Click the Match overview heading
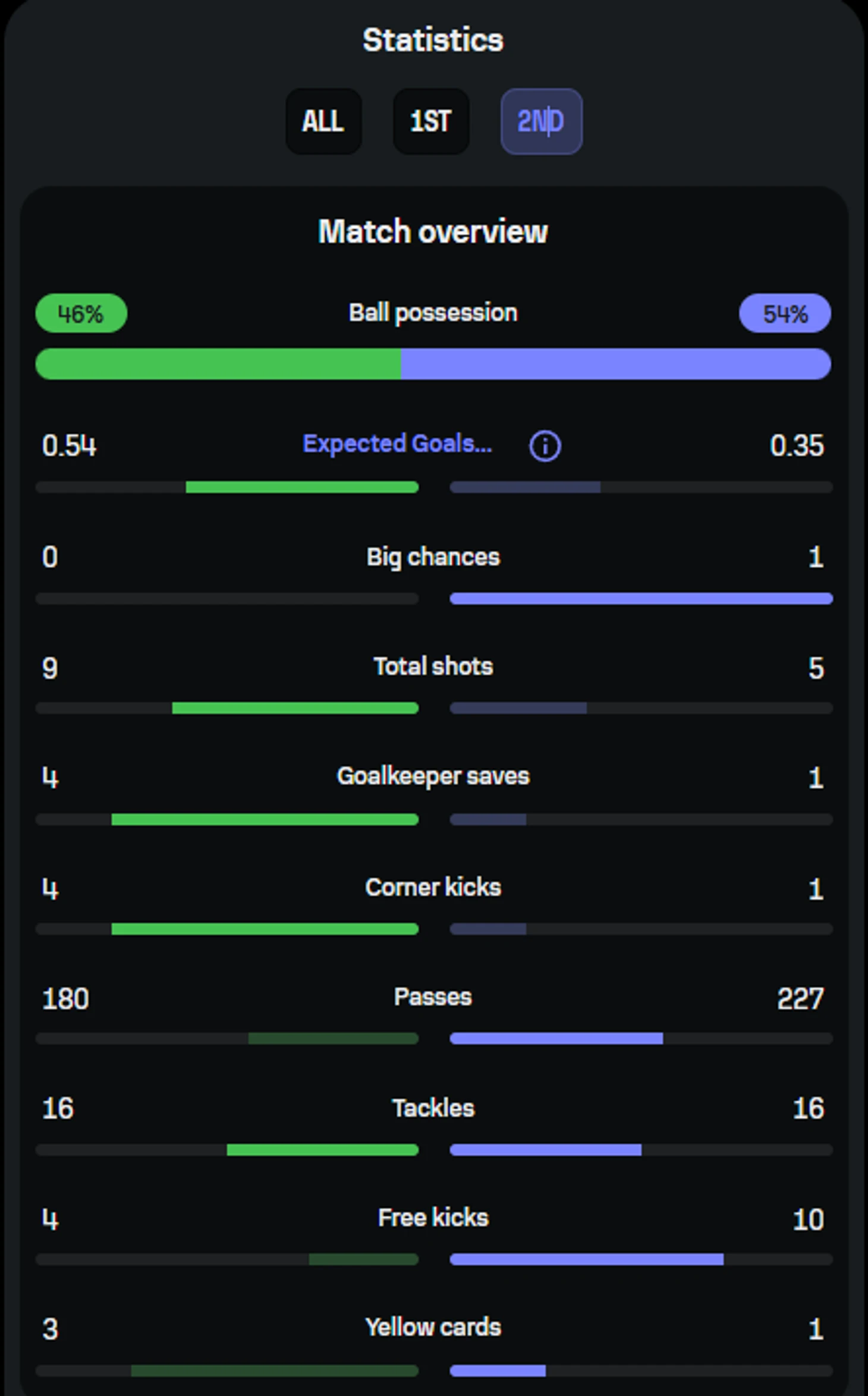The width and height of the screenshot is (868, 1396). click(433, 231)
